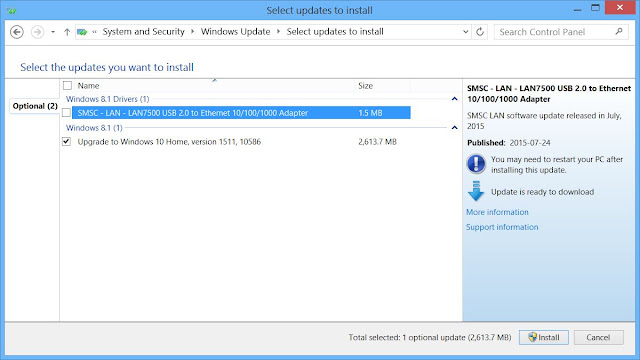Go back with the Back arrow button
The width and height of the screenshot is (640, 360).
pyautogui.click(x=17, y=32)
